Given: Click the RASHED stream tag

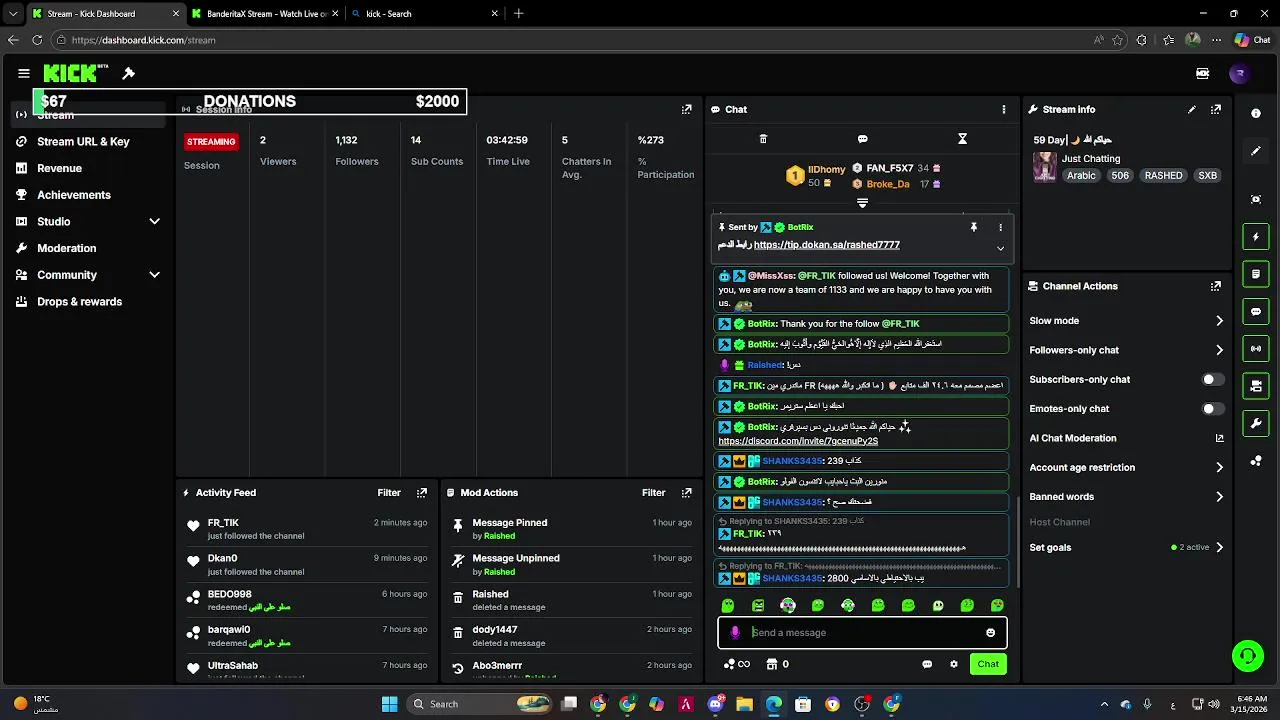Looking at the screenshot, I should click(1164, 176).
